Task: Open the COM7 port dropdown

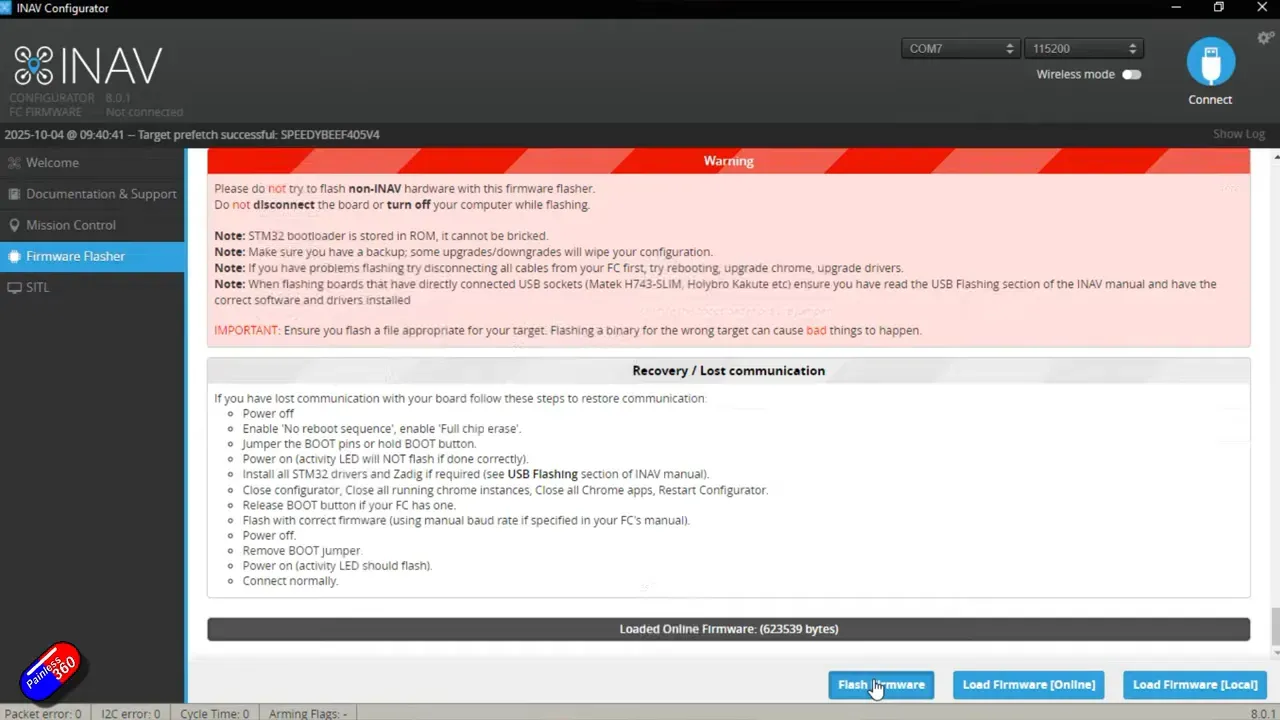Action: point(960,48)
